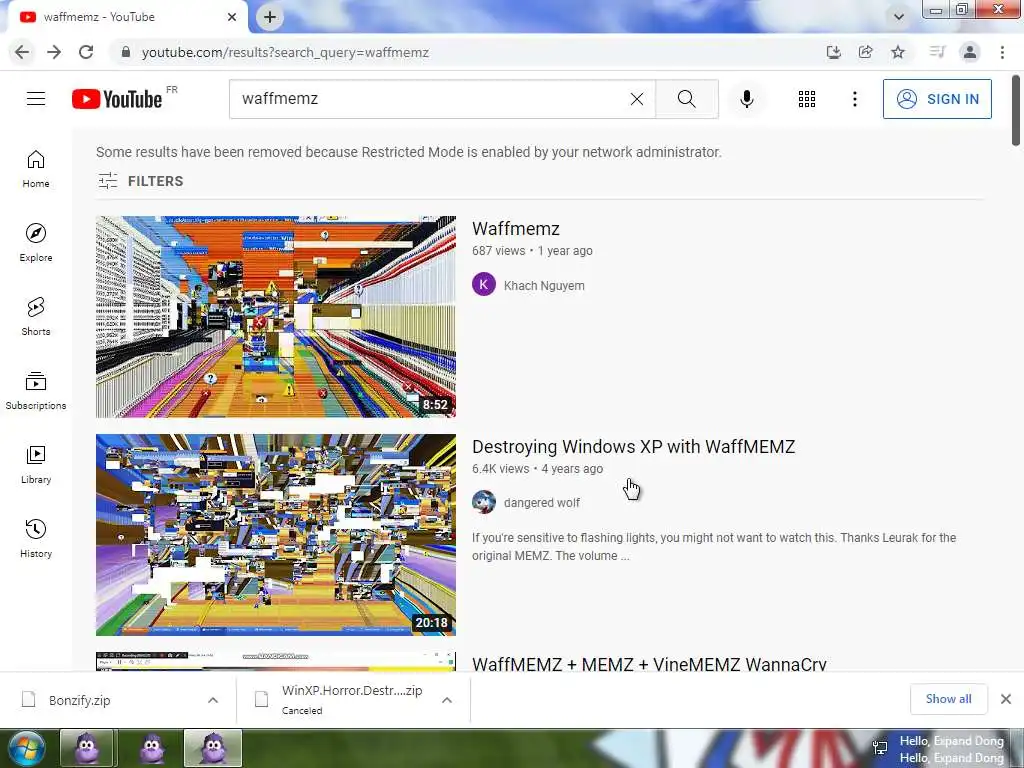This screenshot has width=1024, height=768.
Task: Visit the Khach Nguyem channel name
Action: [x=544, y=285]
